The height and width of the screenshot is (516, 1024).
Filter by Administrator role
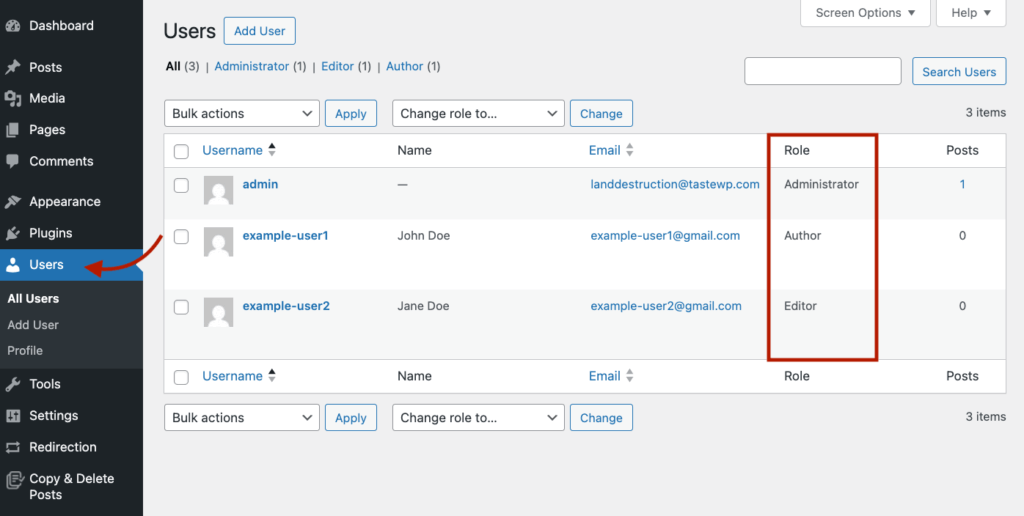click(251, 67)
